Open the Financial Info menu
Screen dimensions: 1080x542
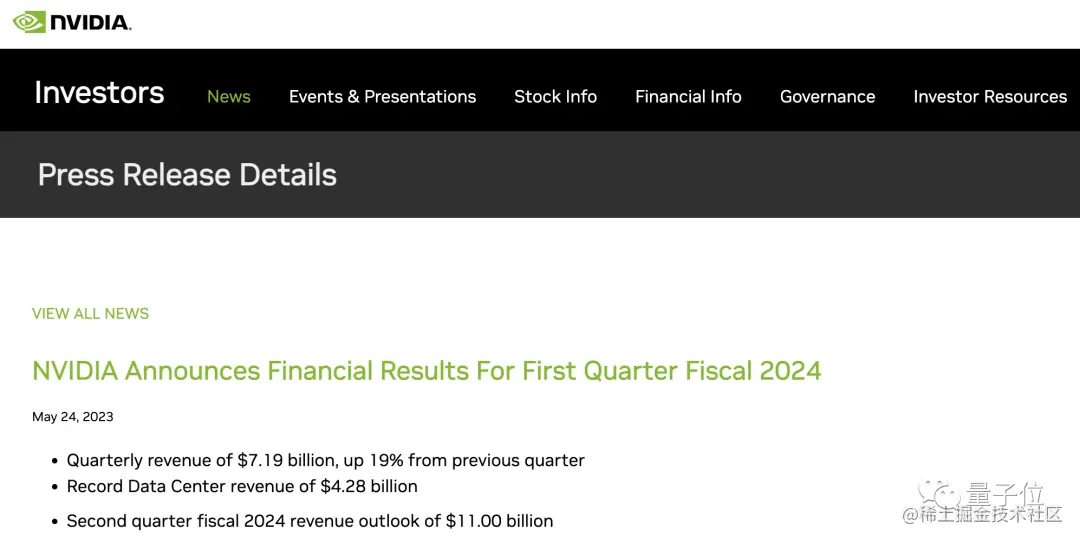[688, 97]
